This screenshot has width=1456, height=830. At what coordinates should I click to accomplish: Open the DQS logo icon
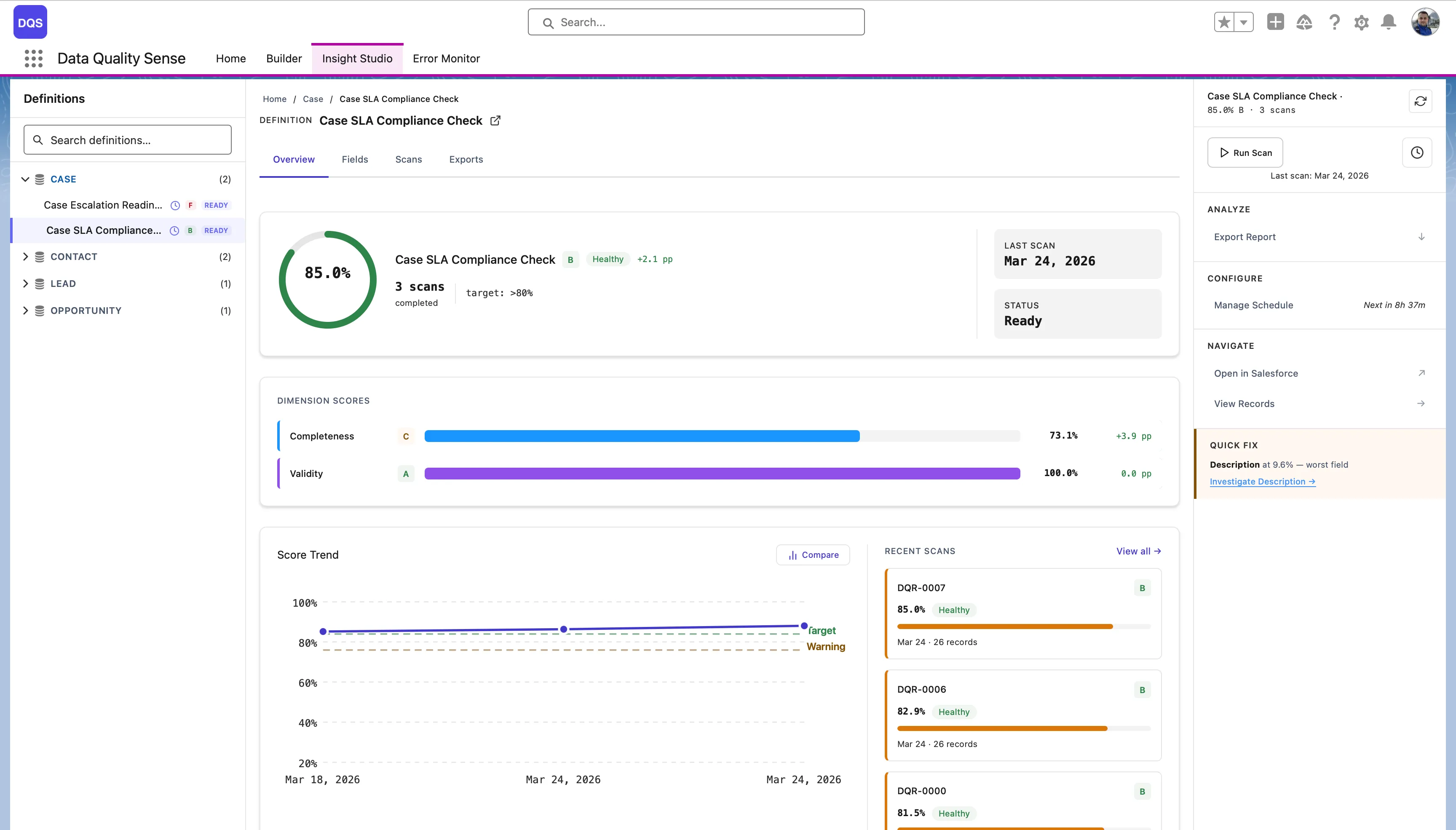click(29, 21)
